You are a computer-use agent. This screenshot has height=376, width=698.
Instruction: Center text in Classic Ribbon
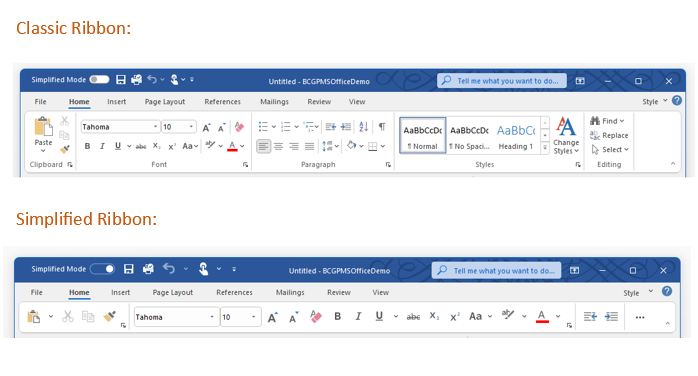(279, 146)
